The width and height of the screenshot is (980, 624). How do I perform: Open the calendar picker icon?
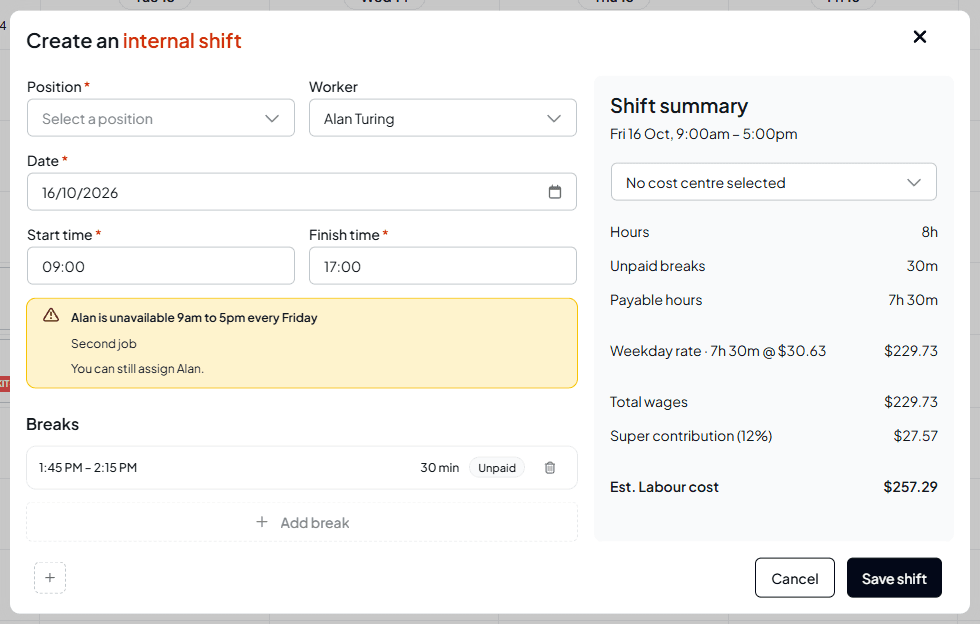[554, 192]
